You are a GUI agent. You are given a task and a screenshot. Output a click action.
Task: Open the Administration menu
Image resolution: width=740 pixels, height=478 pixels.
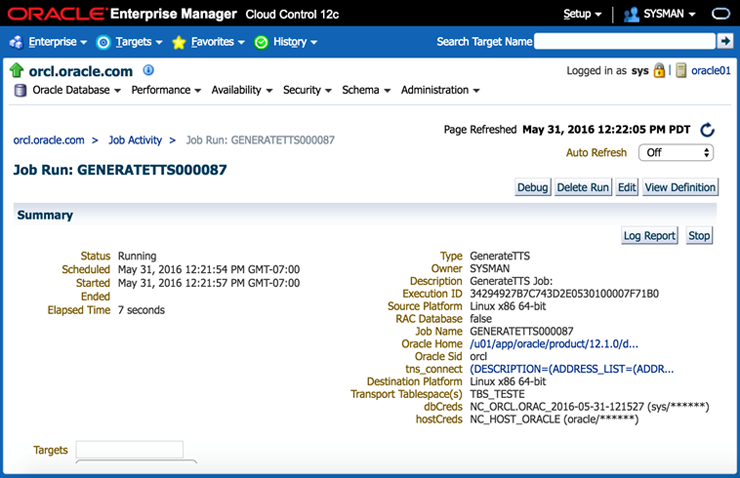pyautogui.click(x=440, y=90)
